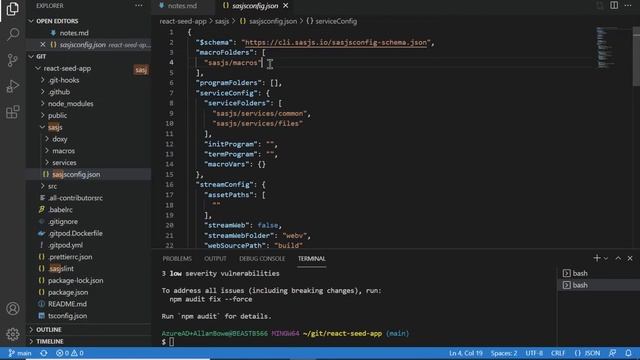Collapse the GIT workspace section

88,56
